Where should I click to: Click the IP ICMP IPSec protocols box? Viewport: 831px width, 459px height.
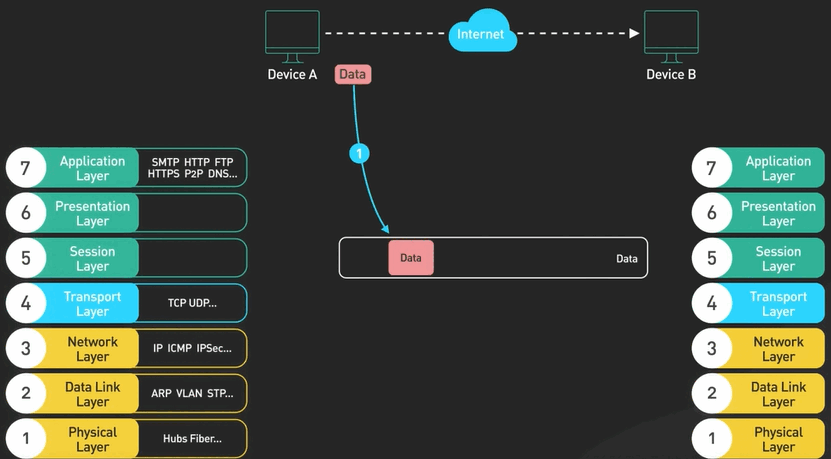pos(192,349)
